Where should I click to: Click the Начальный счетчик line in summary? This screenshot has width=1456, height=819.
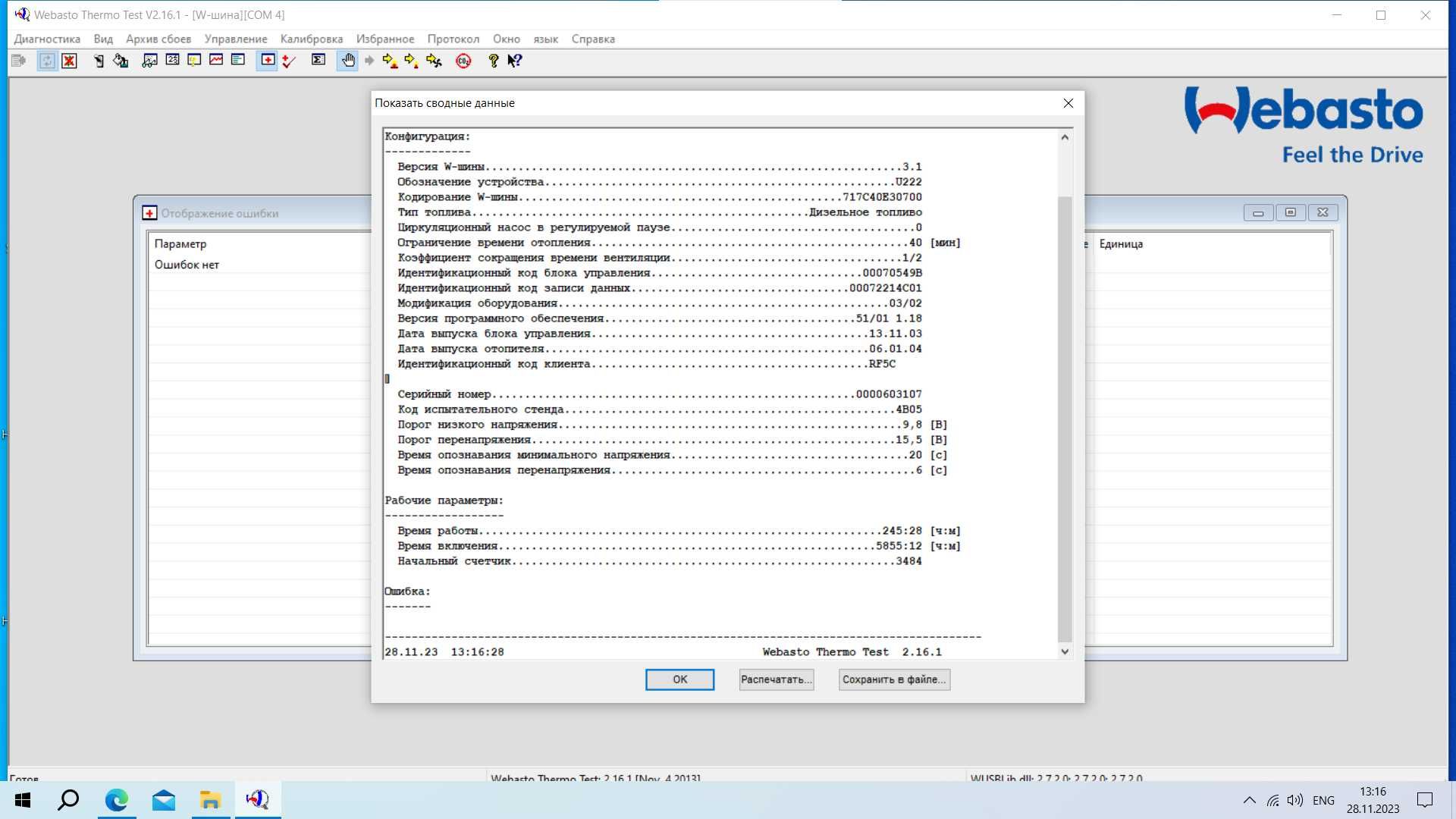click(660, 561)
